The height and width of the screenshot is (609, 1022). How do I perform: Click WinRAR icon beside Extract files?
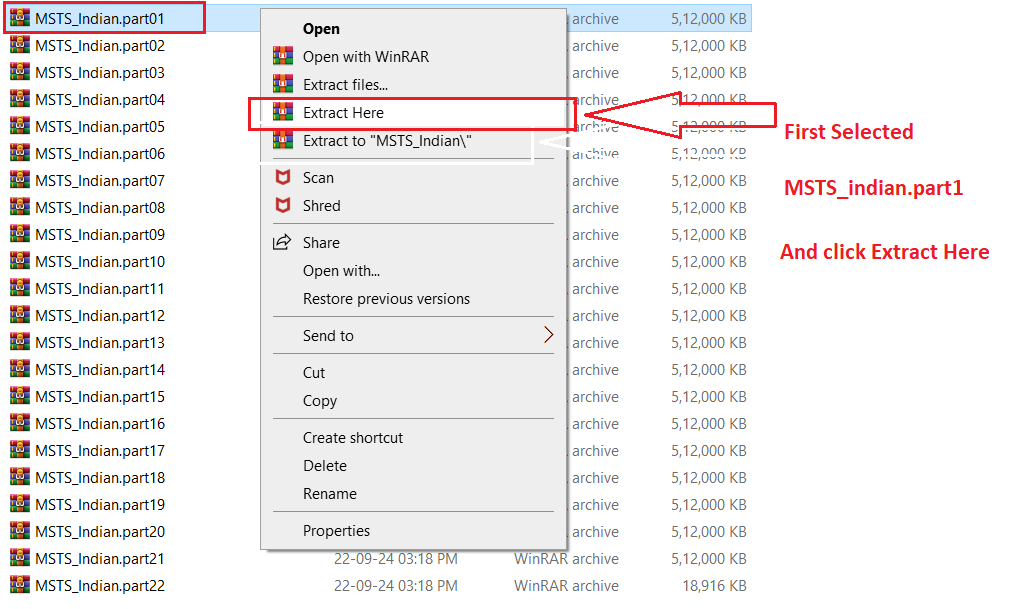click(283, 84)
